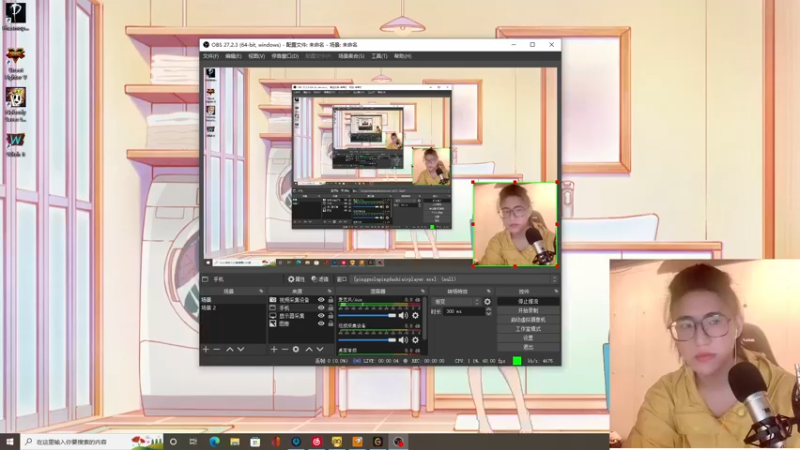Increase the transition duration with the up arrow

(488, 309)
